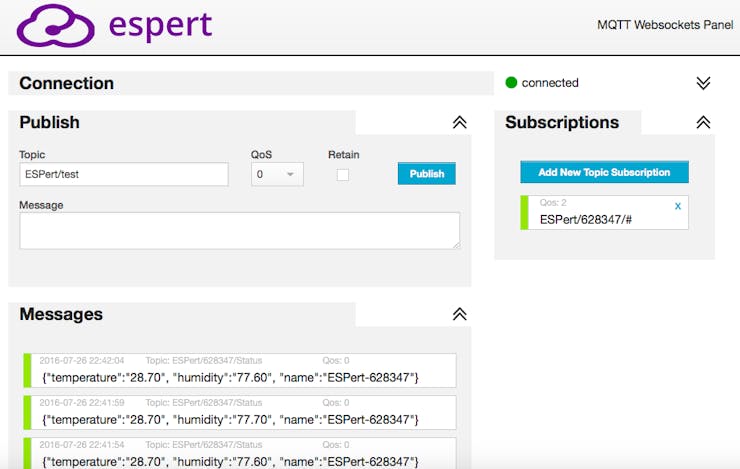740x469 pixels.
Task: Collapse the Publish panel
Action: [x=459, y=122]
